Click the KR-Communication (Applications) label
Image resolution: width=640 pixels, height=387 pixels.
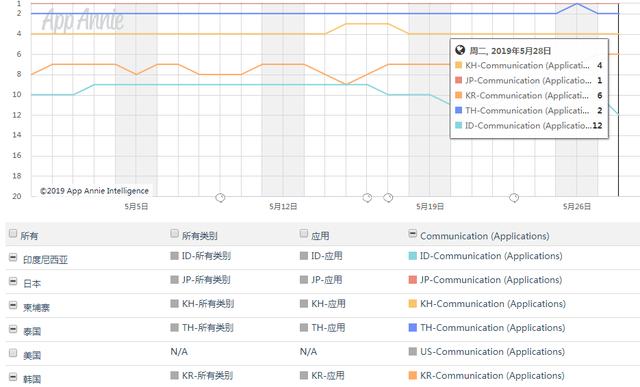click(x=492, y=376)
